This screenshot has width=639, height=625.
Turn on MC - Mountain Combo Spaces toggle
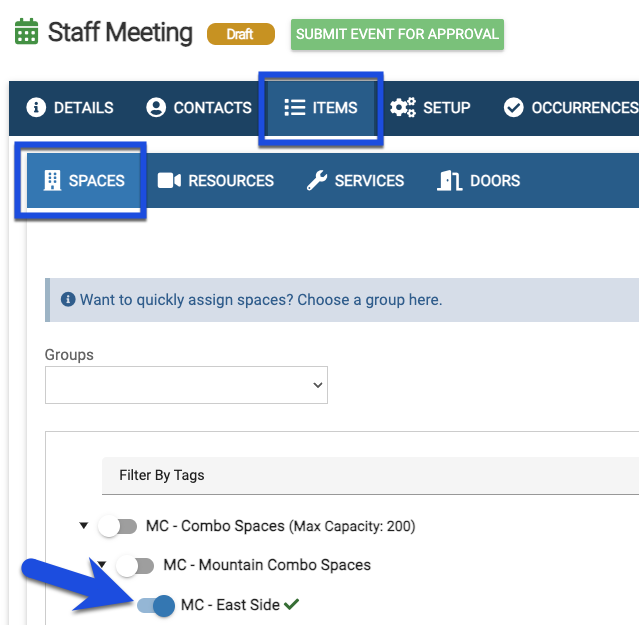135,565
